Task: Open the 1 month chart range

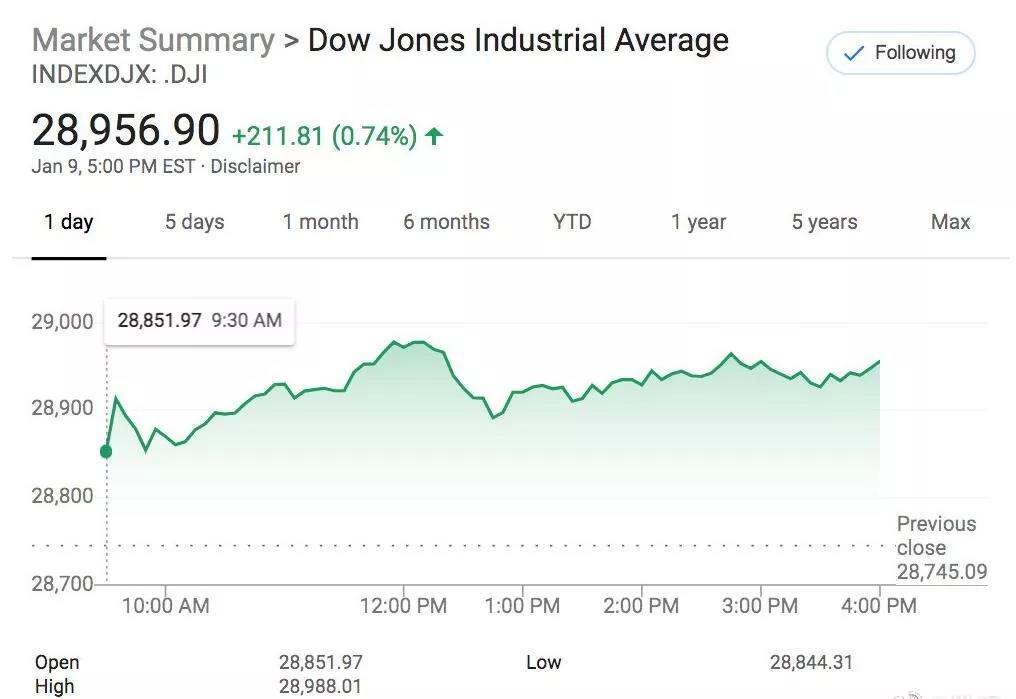Action: [x=320, y=222]
